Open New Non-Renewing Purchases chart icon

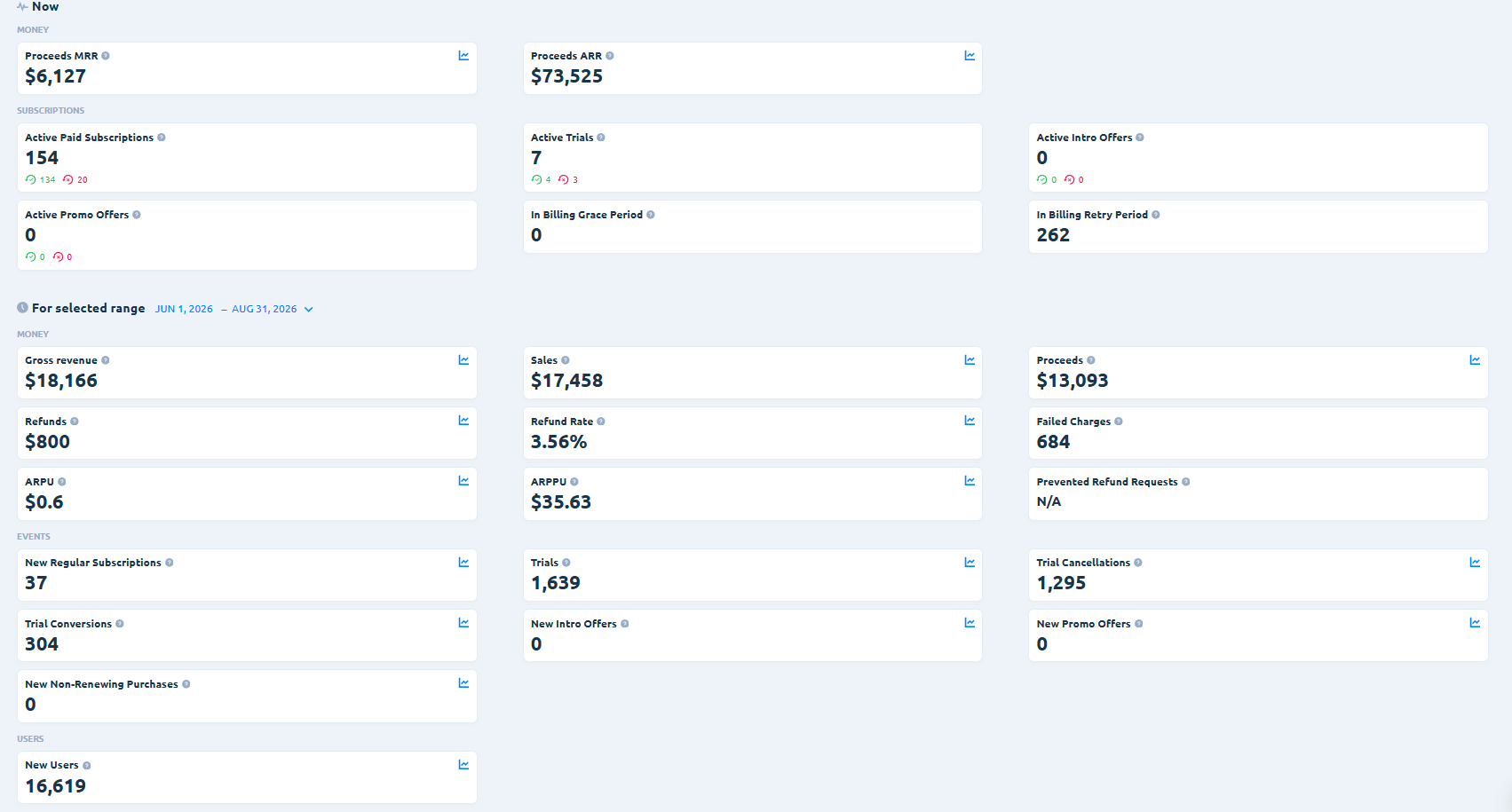tap(463, 683)
